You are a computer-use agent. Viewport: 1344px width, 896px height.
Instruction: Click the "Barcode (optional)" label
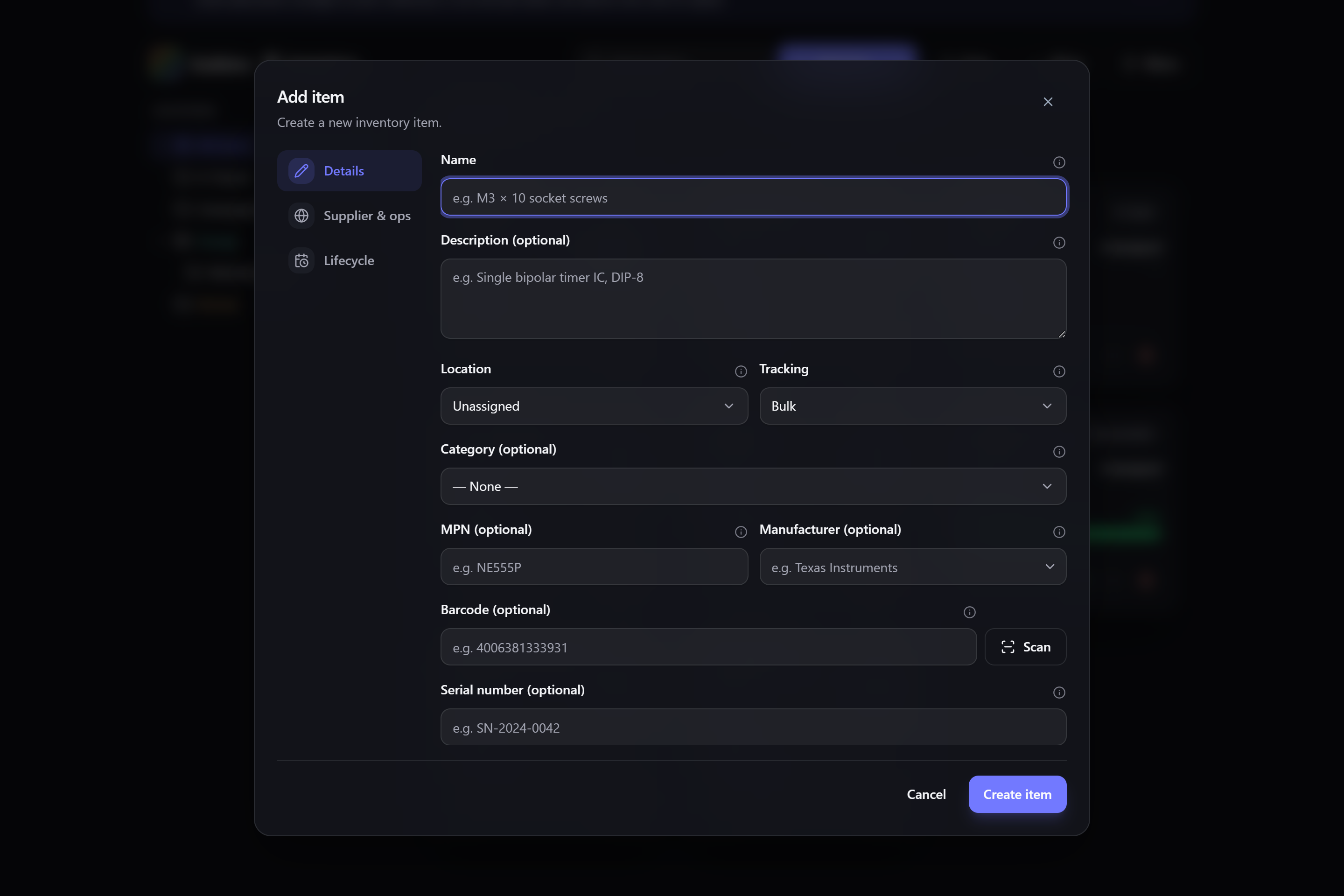496,610
